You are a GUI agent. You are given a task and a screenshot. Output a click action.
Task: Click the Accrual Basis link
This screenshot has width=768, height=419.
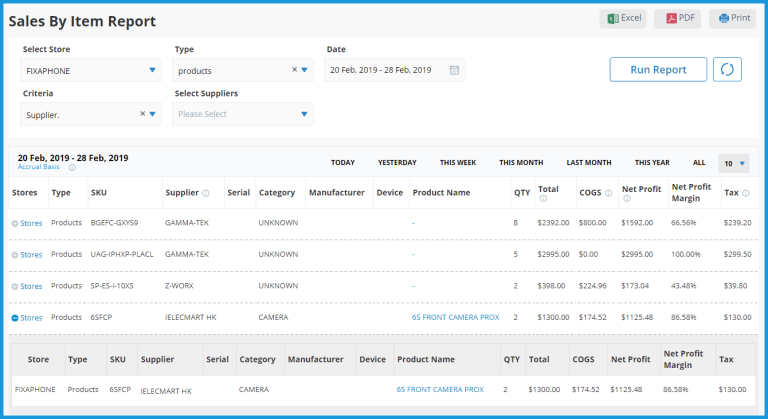(39, 167)
